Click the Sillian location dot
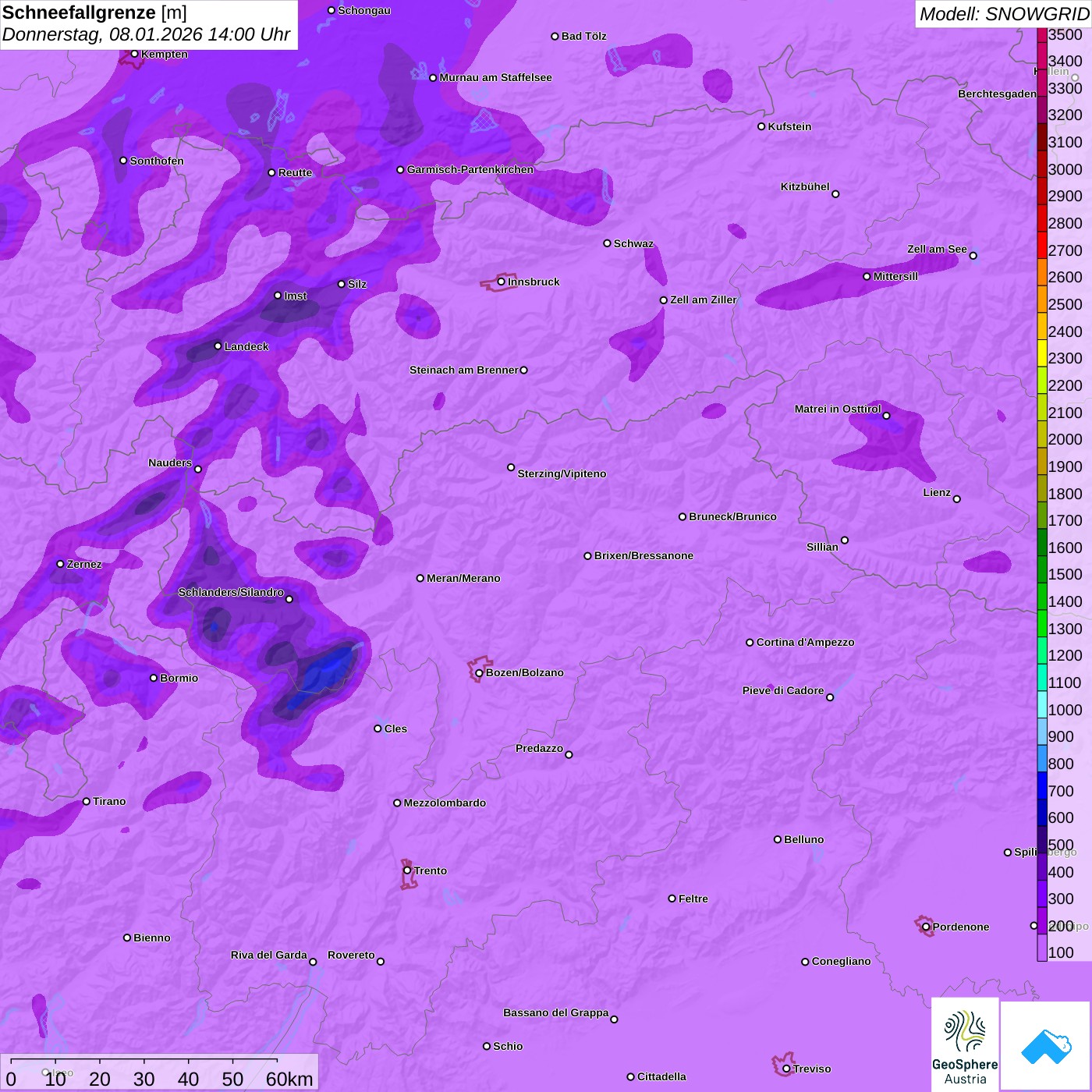Screen dimensions: 1092x1092 pos(845,540)
